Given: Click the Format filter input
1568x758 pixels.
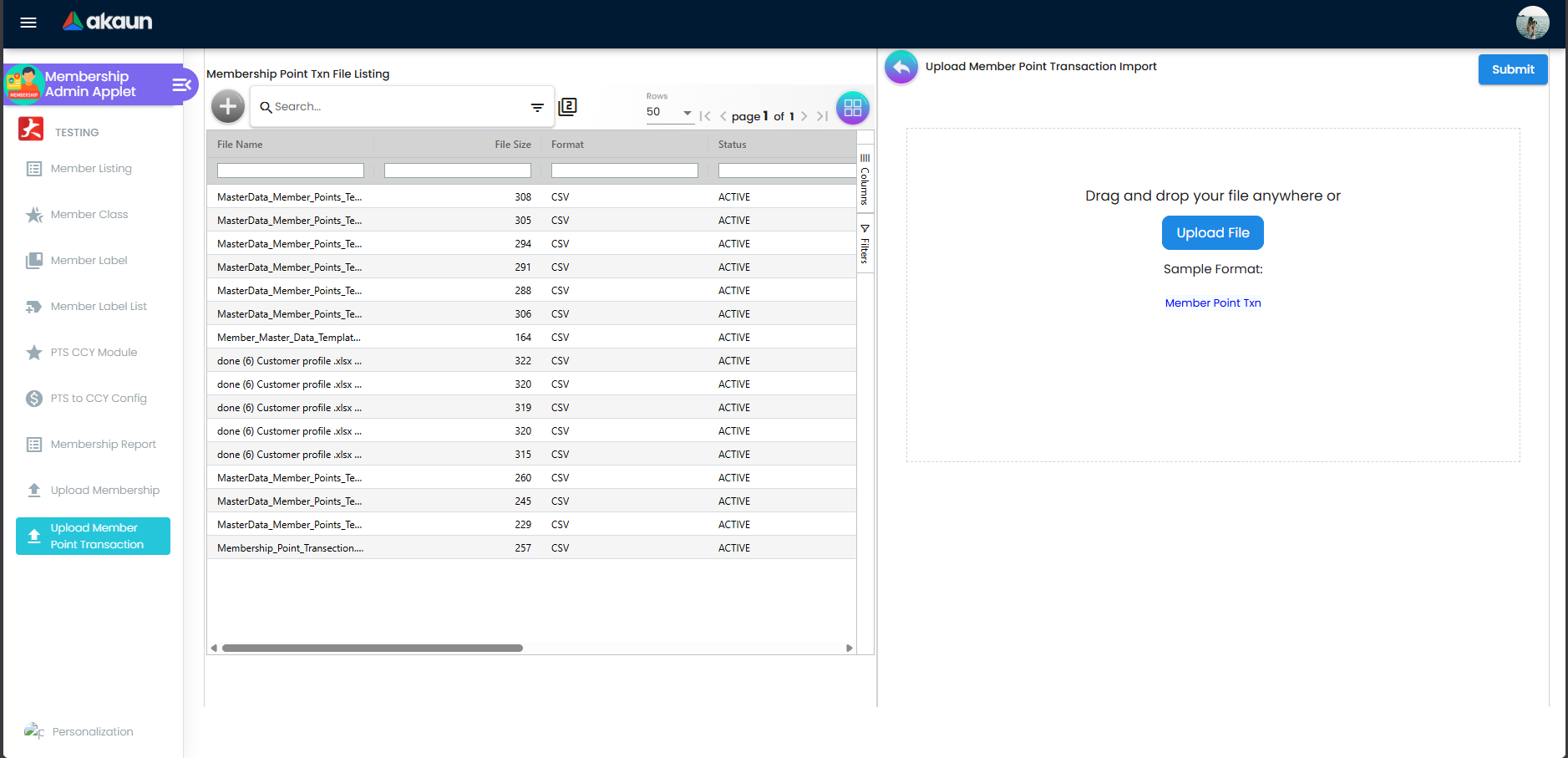Looking at the screenshot, I should 625,170.
